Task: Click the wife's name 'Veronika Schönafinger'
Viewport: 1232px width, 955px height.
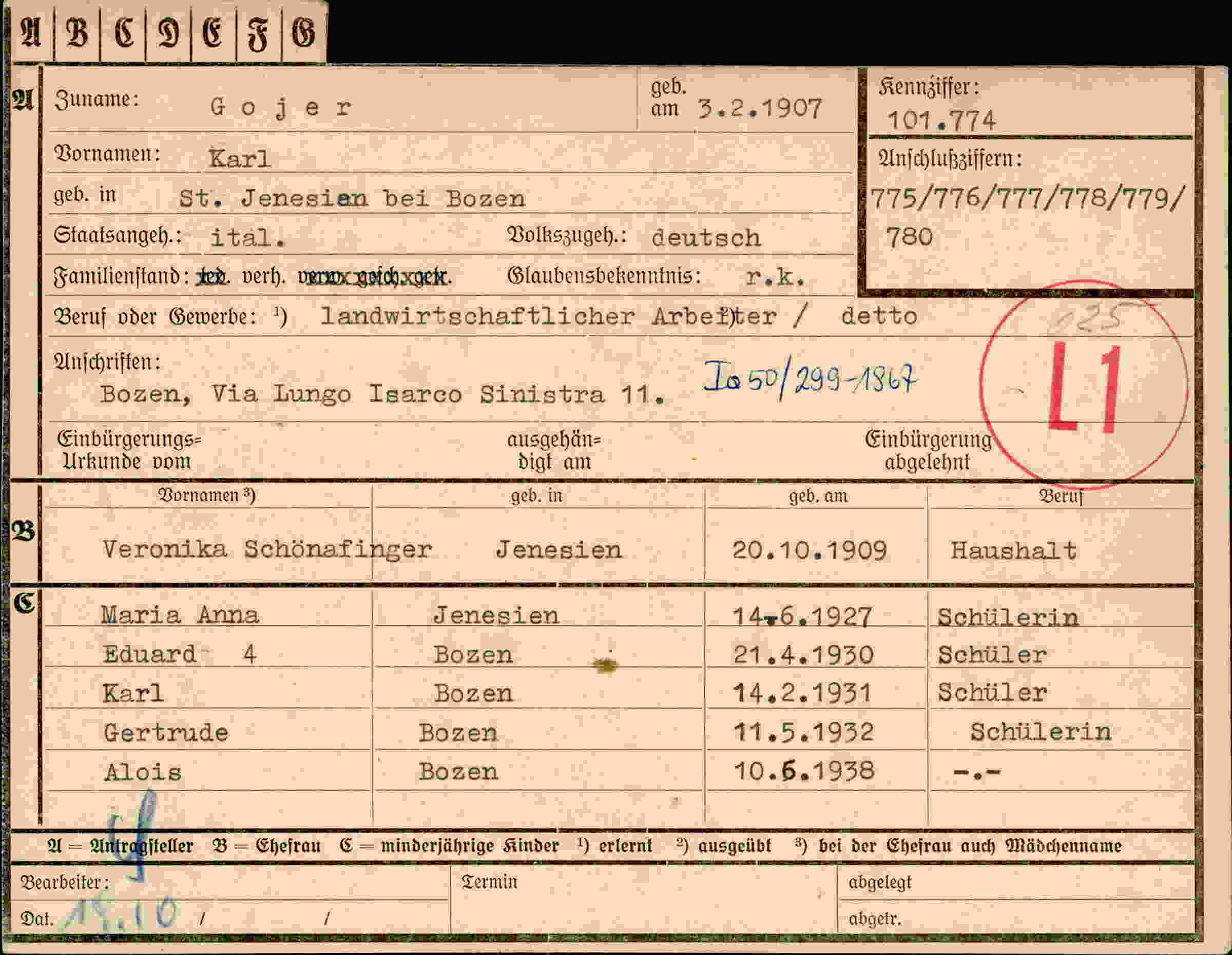Action: point(267,549)
